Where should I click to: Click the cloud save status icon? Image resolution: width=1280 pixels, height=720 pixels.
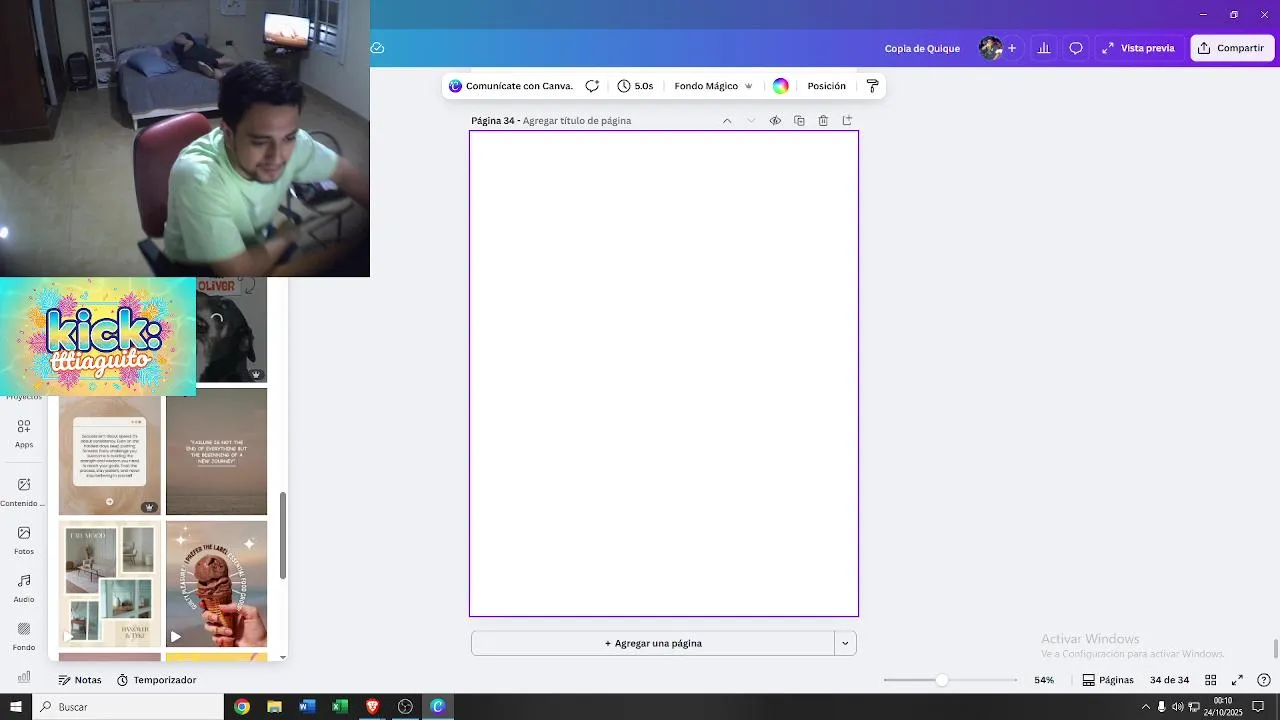pyautogui.click(x=377, y=48)
